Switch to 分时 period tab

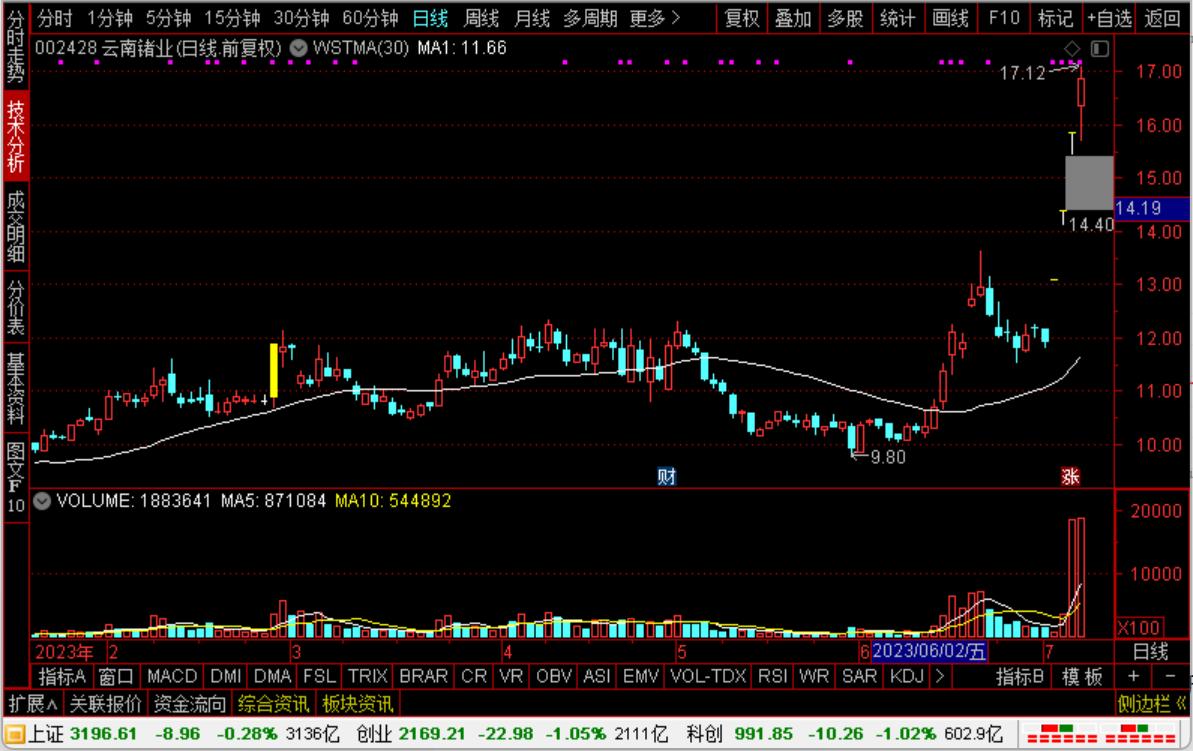55,18
